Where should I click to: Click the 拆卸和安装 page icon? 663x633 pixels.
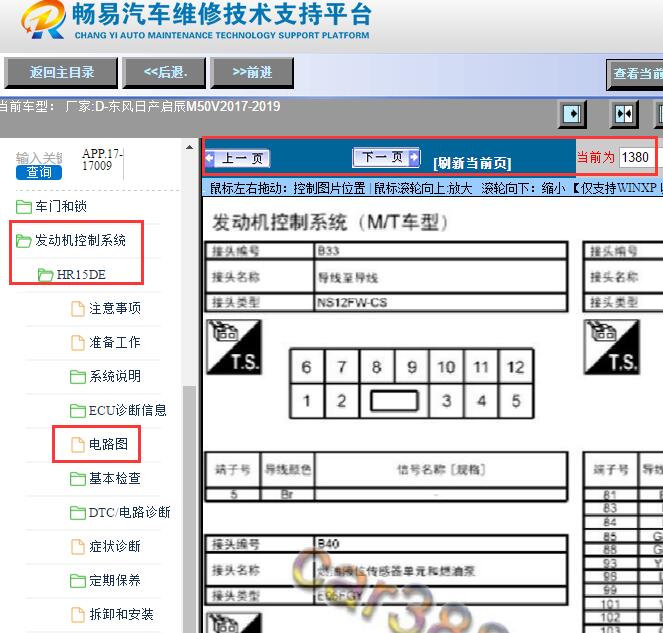pos(78,614)
